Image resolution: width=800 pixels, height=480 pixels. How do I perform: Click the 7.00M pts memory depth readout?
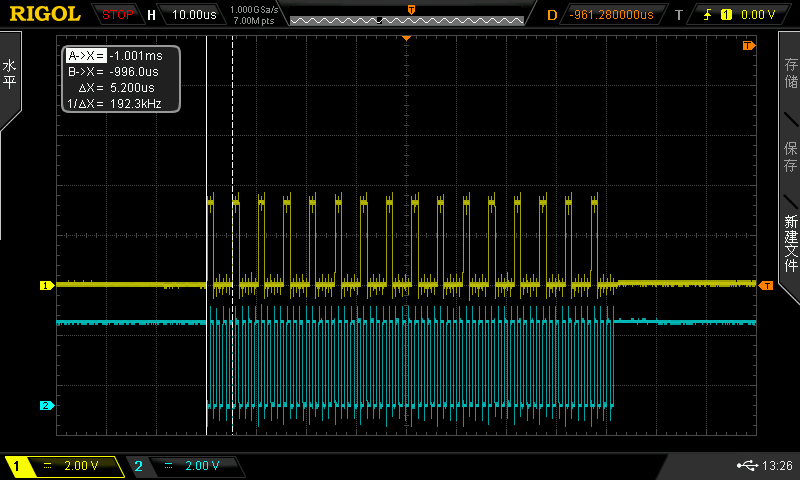pos(254,21)
